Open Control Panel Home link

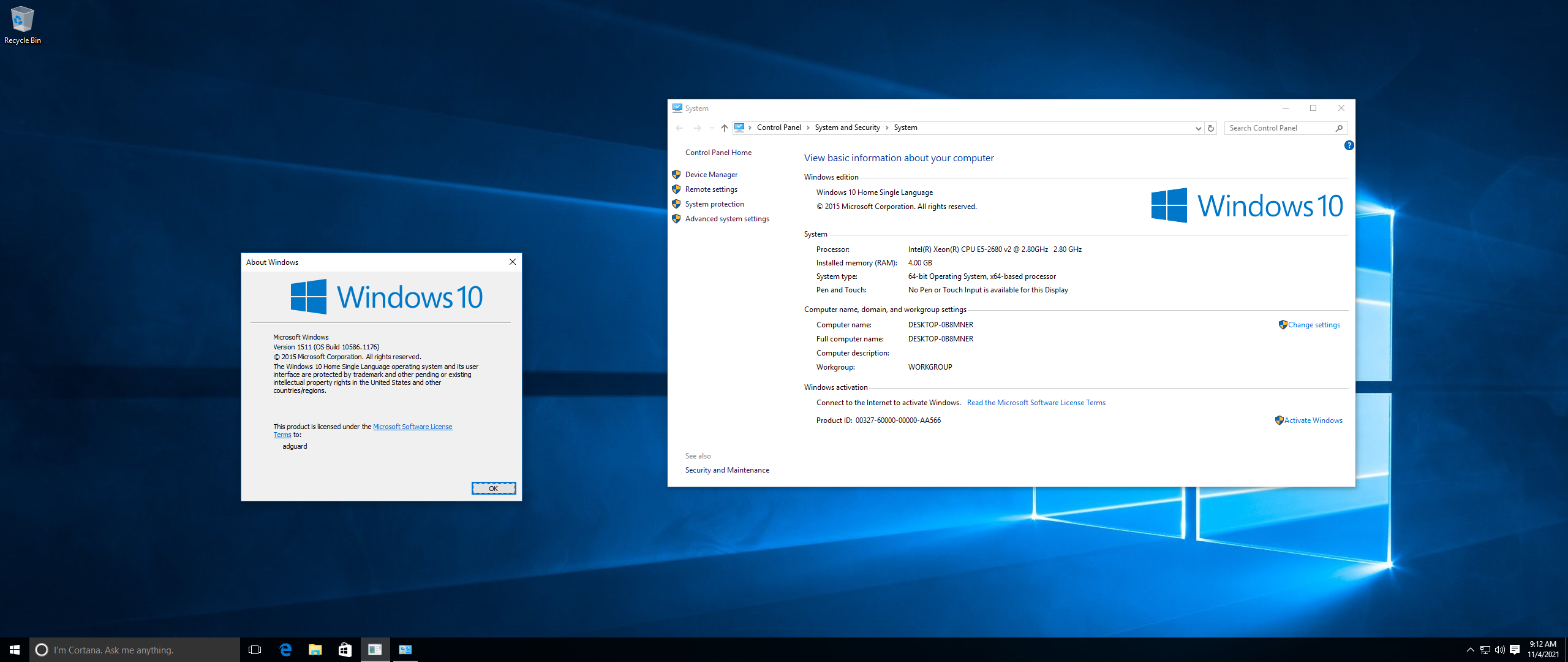[x=718, y=153]
